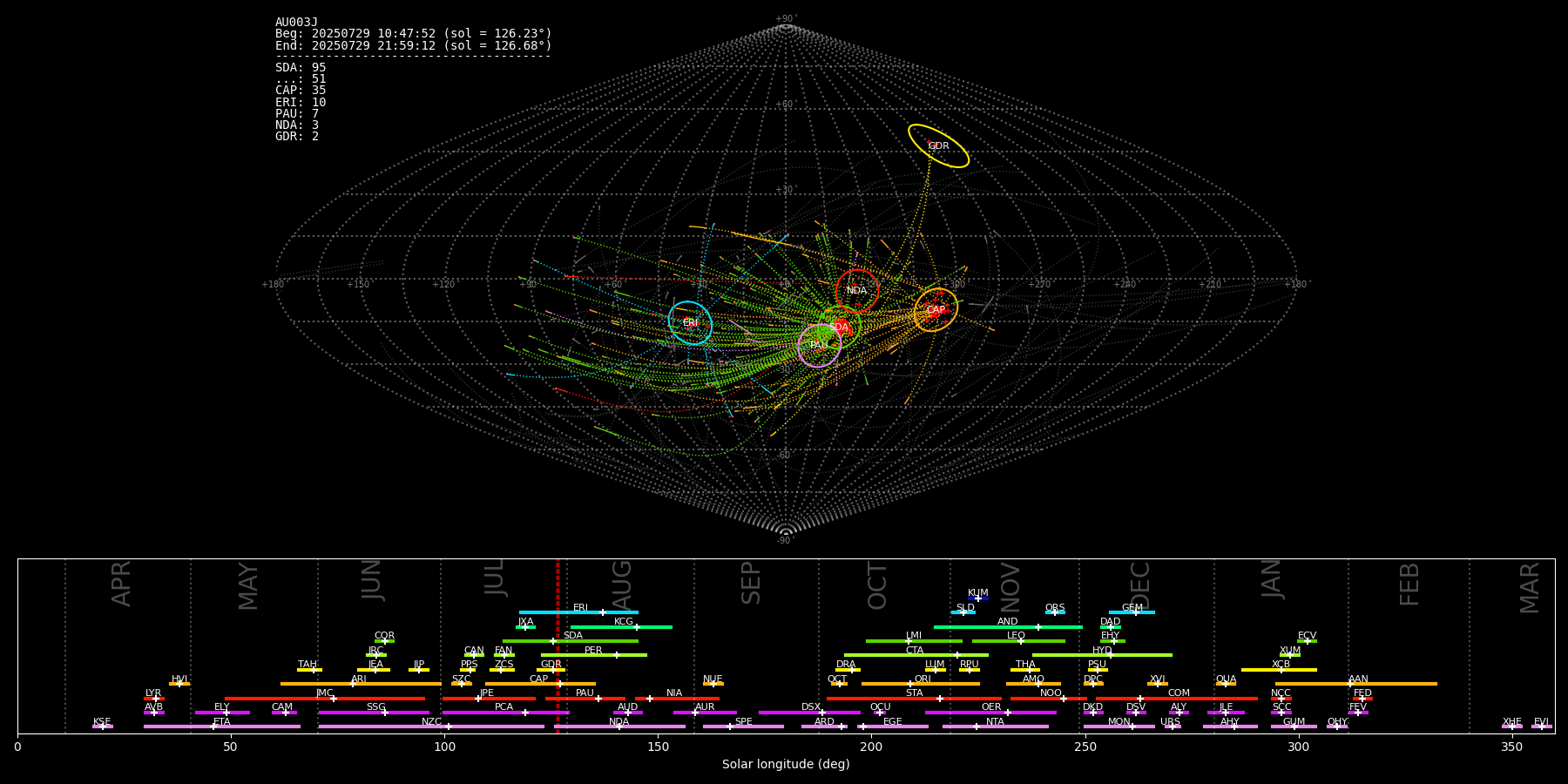The height and width of the screenshot is (784, 1568).
Task: Select the CAP shower bar in timeline
Action: (540, 684)
